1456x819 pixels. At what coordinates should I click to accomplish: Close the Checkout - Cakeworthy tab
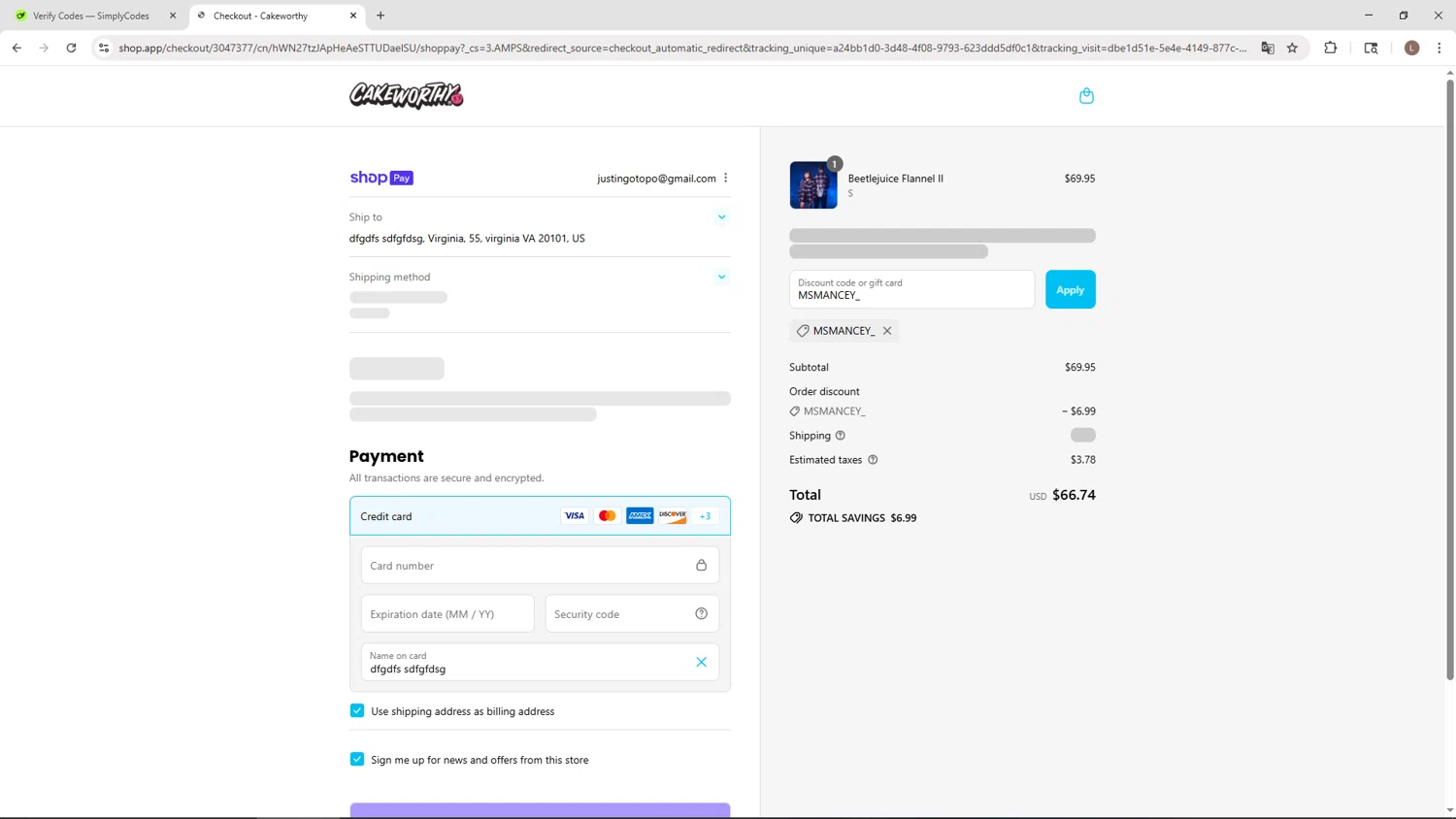coord(353,16)
